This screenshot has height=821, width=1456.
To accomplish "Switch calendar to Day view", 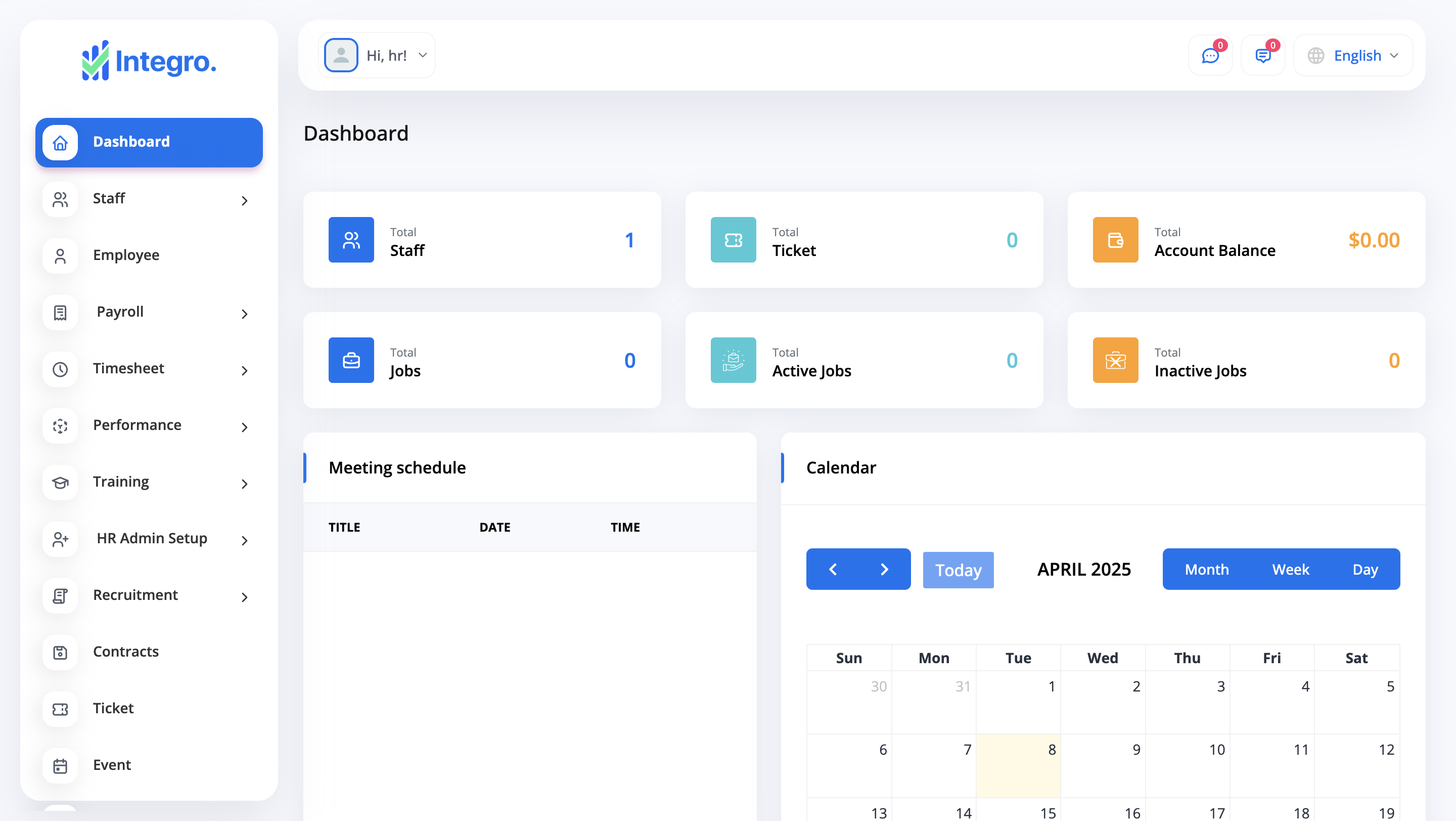I will [x=1364, y=570].
